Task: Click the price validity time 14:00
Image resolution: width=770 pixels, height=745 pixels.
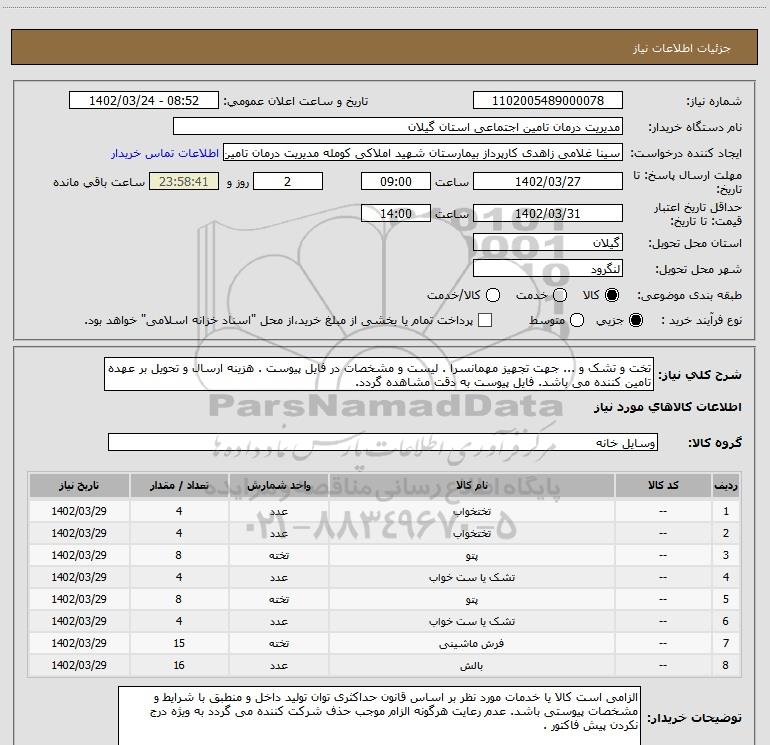Action: (396, 213)
